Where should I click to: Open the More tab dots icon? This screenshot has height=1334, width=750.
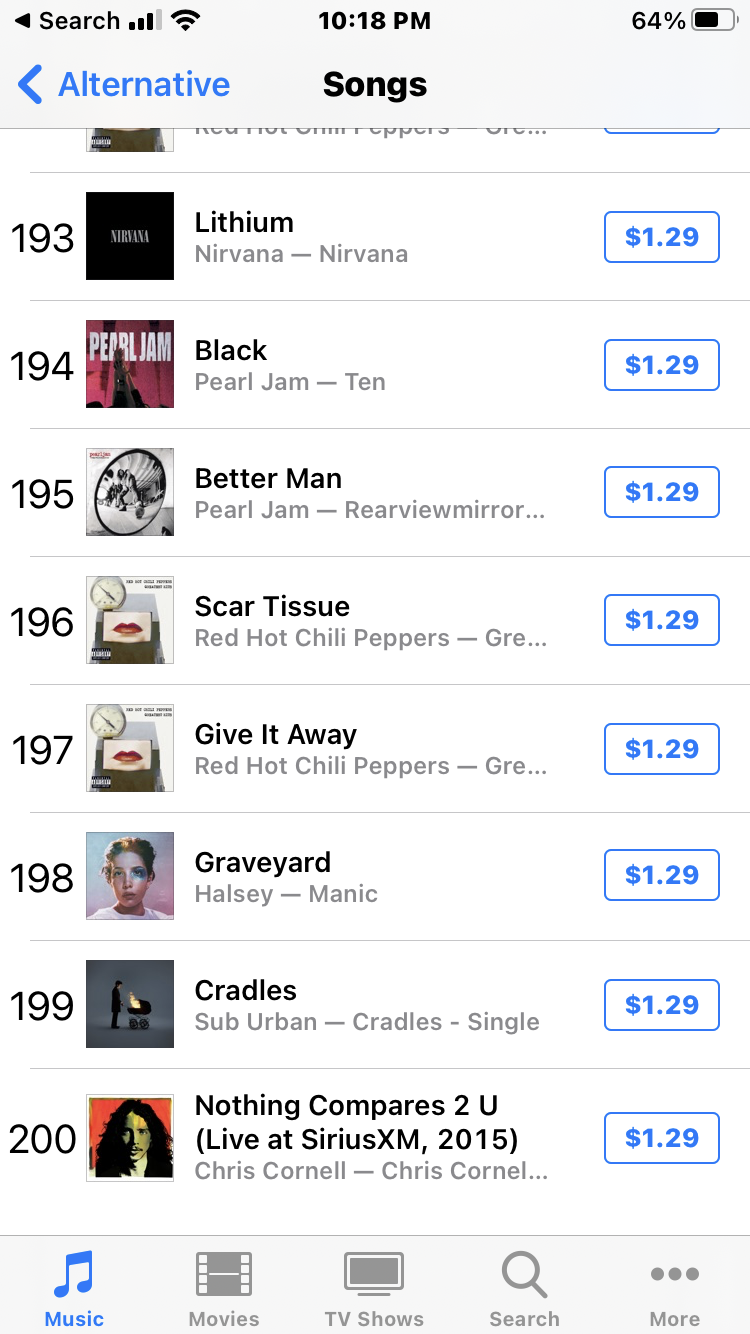[x=675, y=1275]
